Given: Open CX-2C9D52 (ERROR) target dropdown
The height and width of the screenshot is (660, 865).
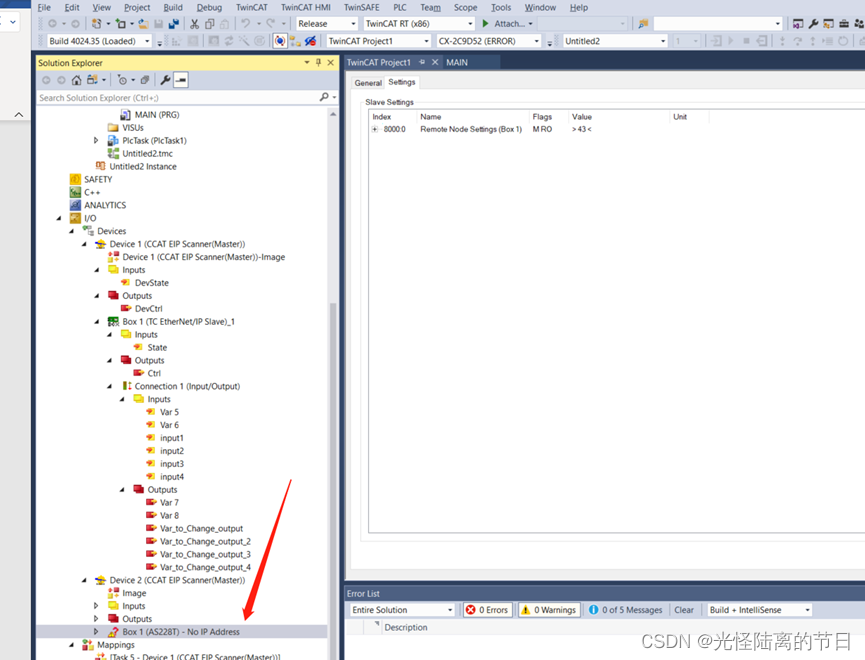Looking at the screenshot, I should 536,41.
